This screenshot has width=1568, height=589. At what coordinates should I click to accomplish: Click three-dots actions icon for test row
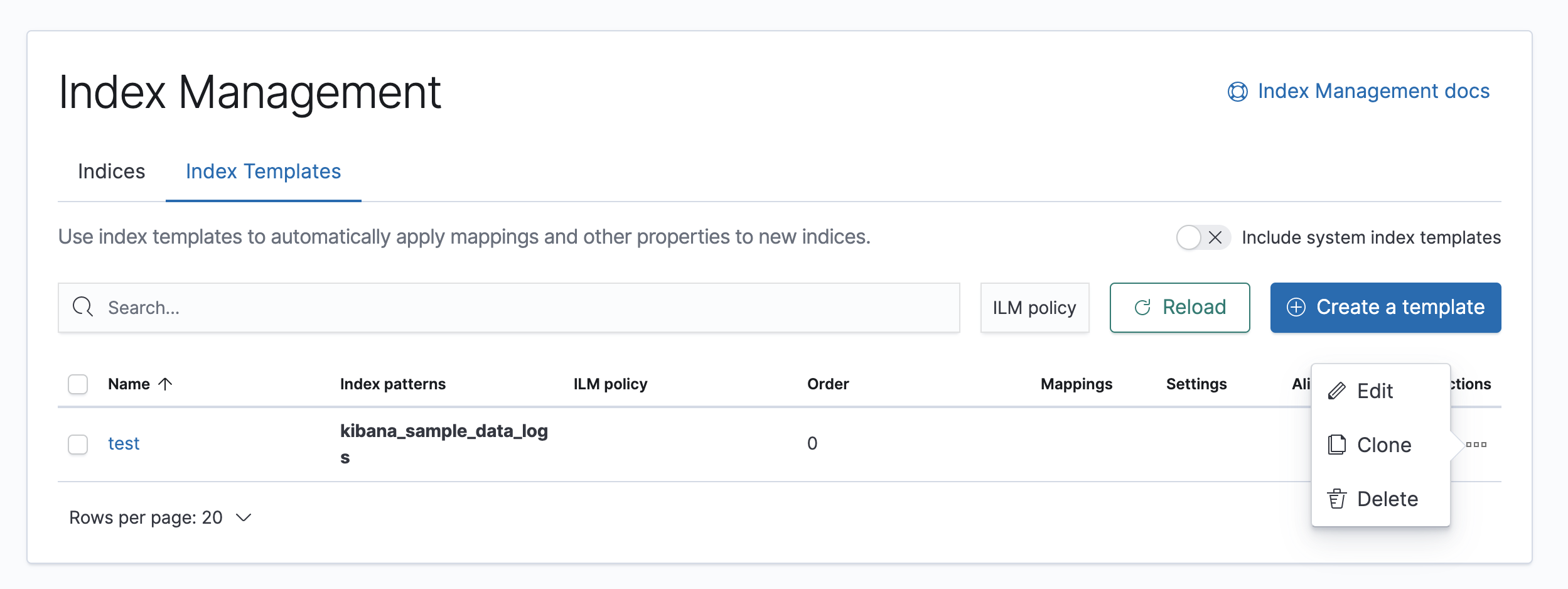(x=1476, y=445)
